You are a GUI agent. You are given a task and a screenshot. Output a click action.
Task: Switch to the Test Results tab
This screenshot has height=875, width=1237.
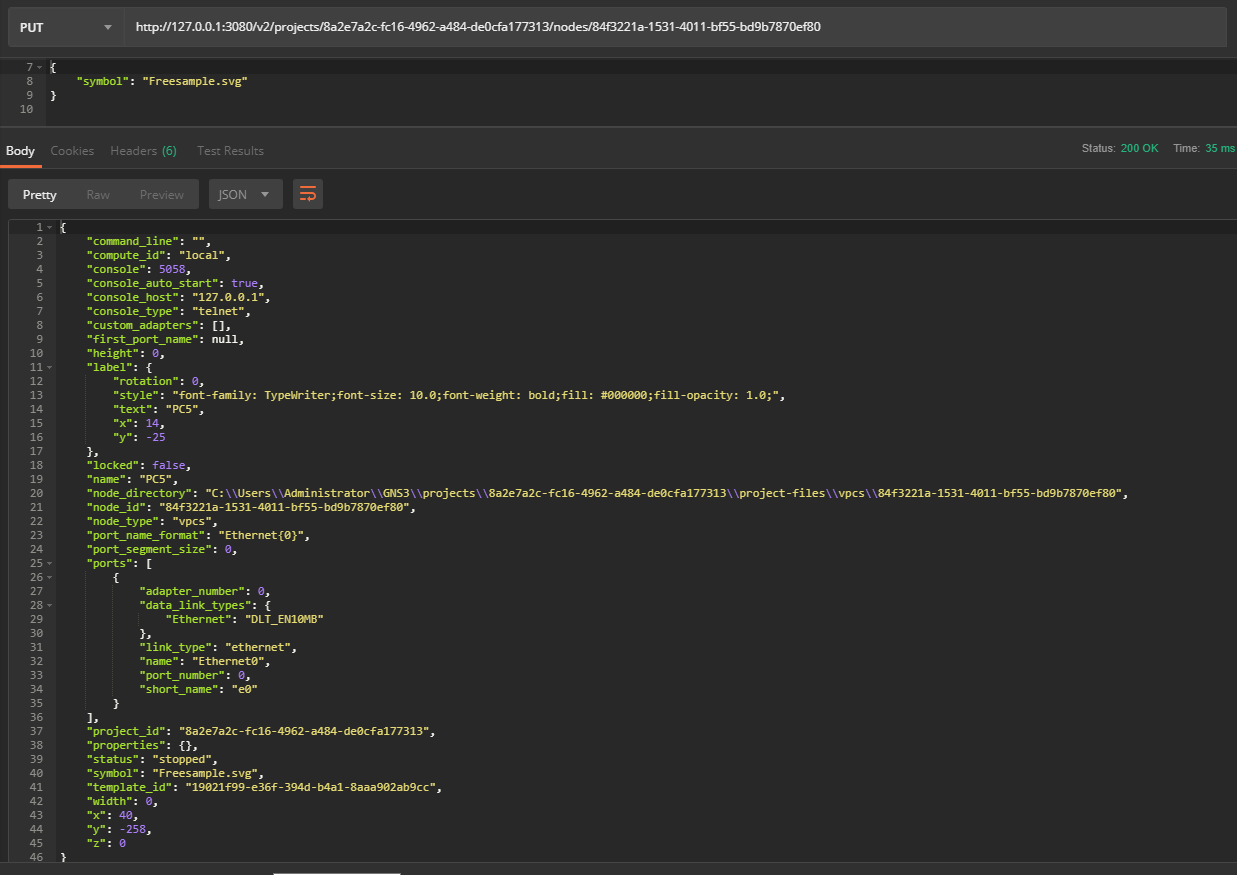point(230,150)
